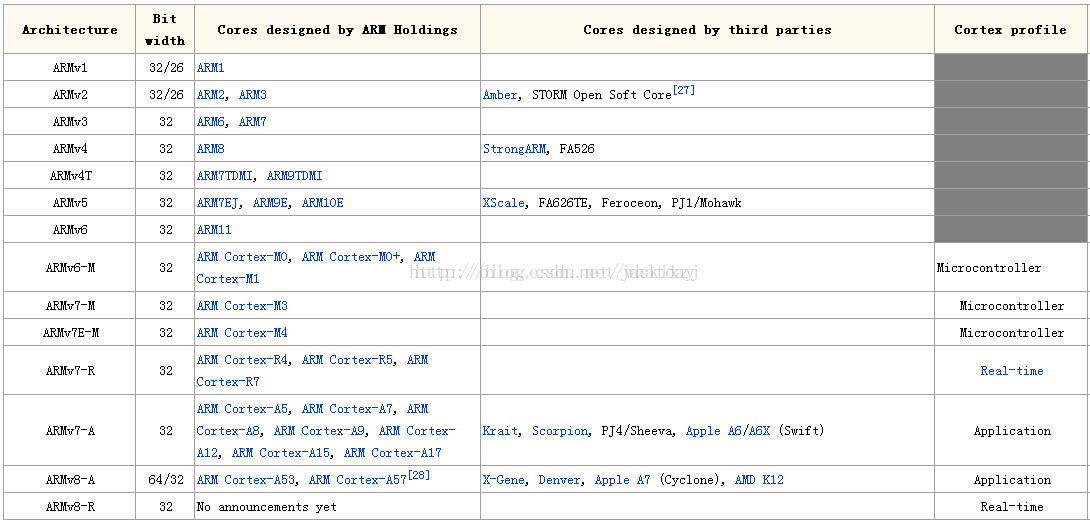1090x523 pixels.
Task: Open citation reference [28]
Action: point(419,476)
